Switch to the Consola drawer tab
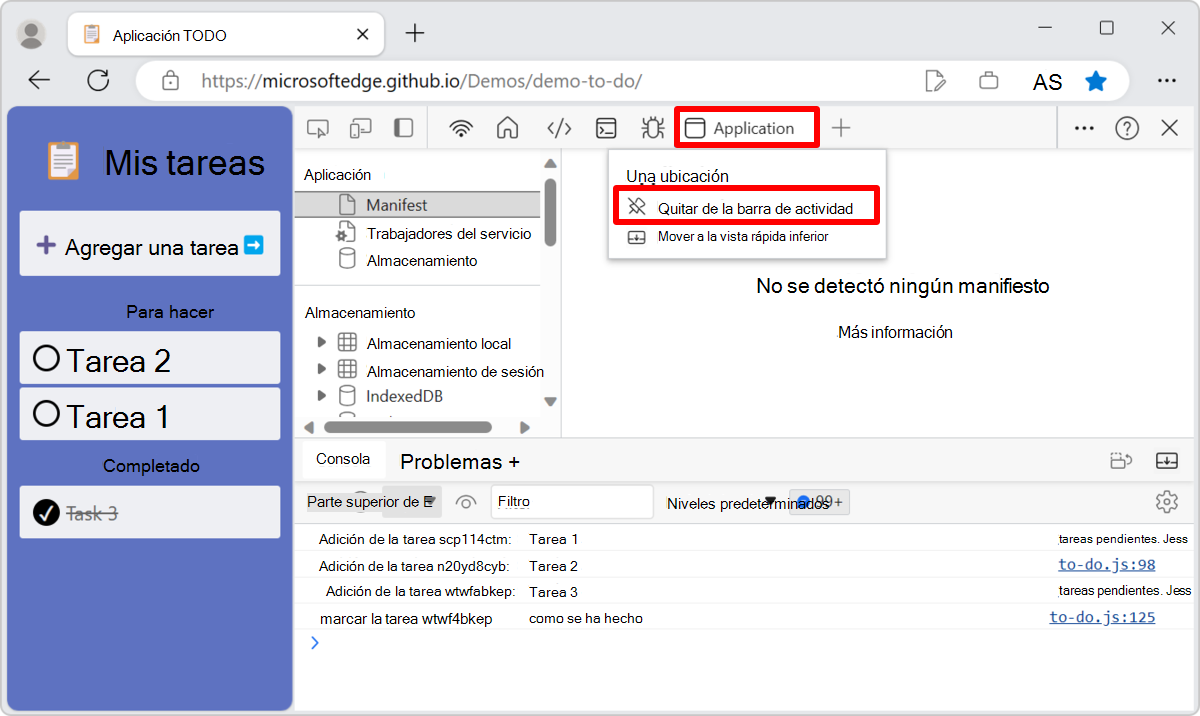Screen dimensions: 1200x716 [x=343, y=459]
